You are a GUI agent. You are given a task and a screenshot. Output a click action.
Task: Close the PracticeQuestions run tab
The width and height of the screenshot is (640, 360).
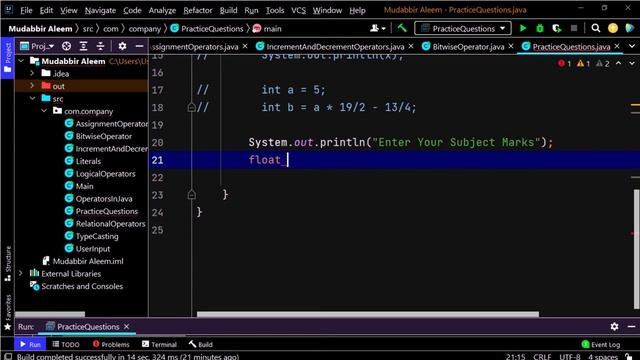click(x=127, y=327)
